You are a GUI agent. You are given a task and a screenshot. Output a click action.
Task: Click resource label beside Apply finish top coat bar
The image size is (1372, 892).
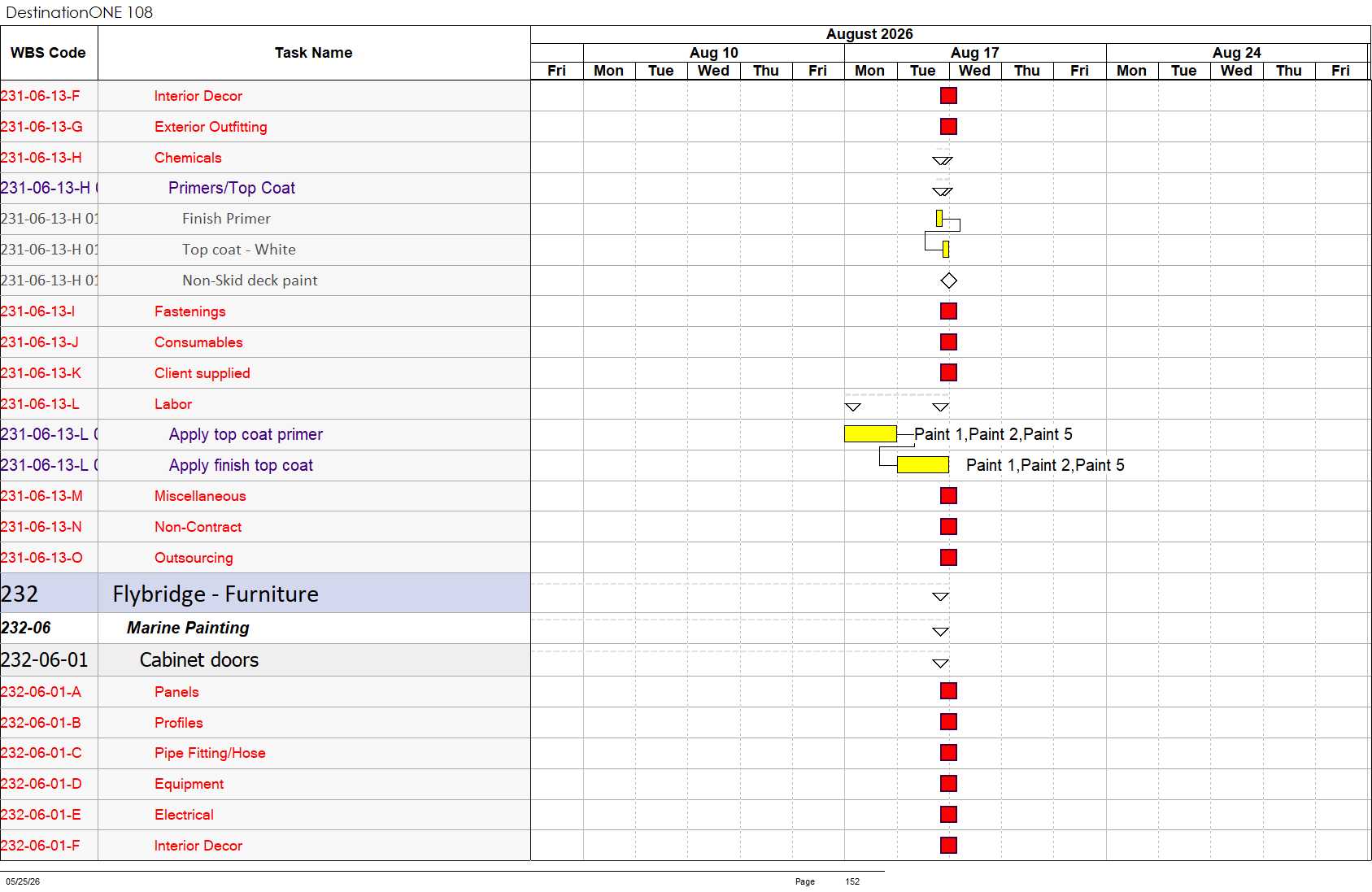pyautogui.click(x=1045, y=465)
